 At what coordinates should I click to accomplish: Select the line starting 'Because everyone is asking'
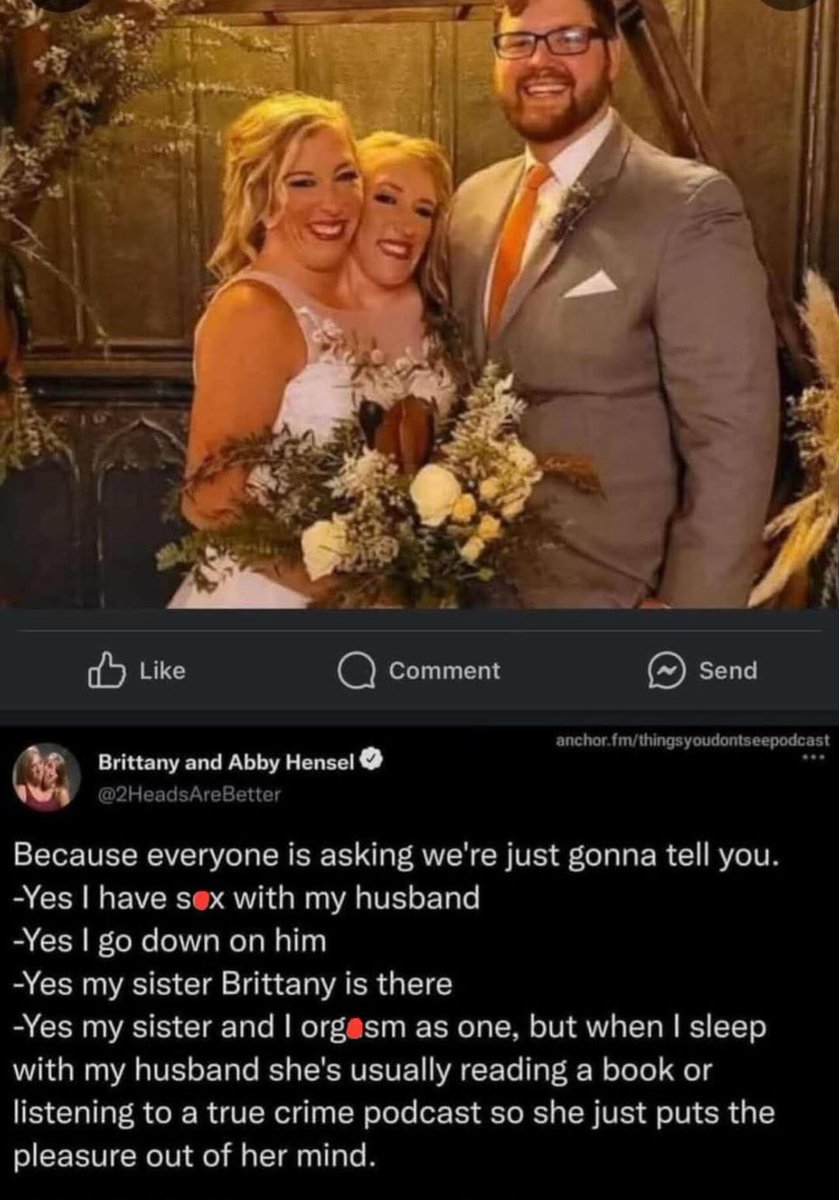coord(389,859)
